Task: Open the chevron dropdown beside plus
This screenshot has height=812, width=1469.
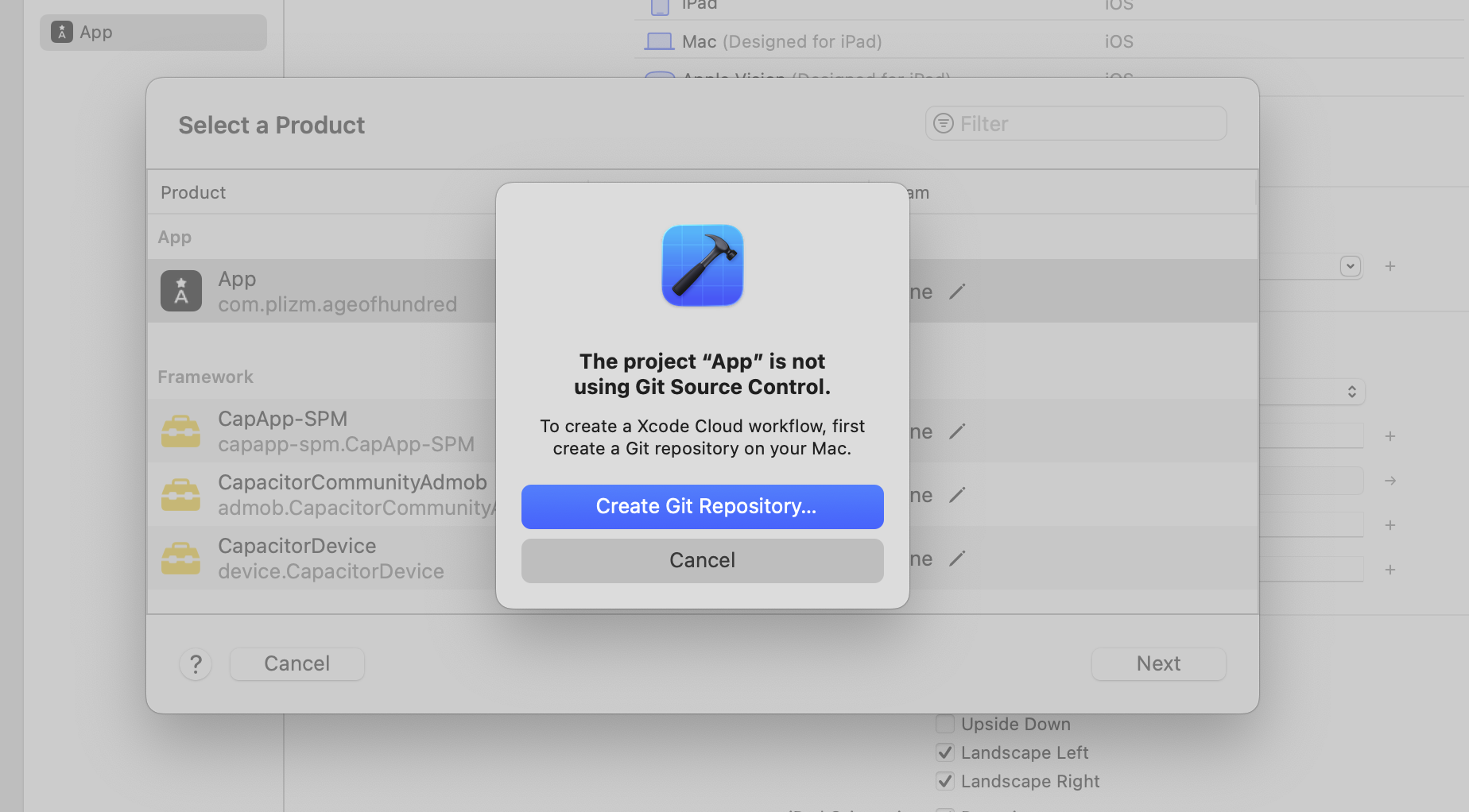Action: pos(1351,266)
